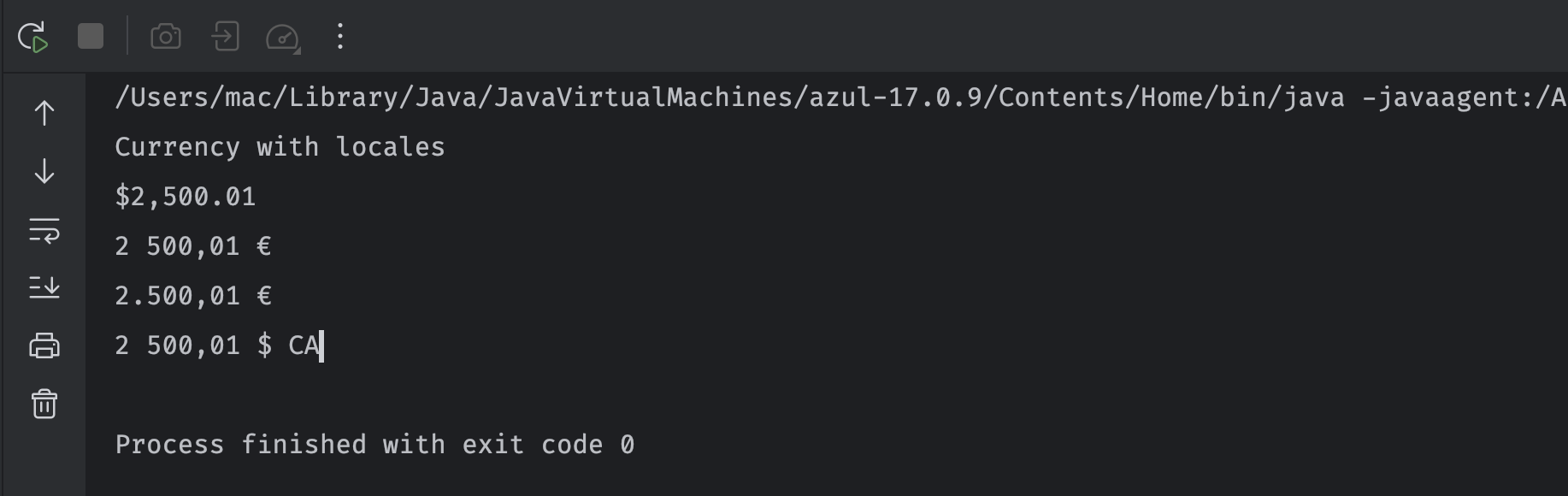Open the speedometer profiler icon

point(283,37)
